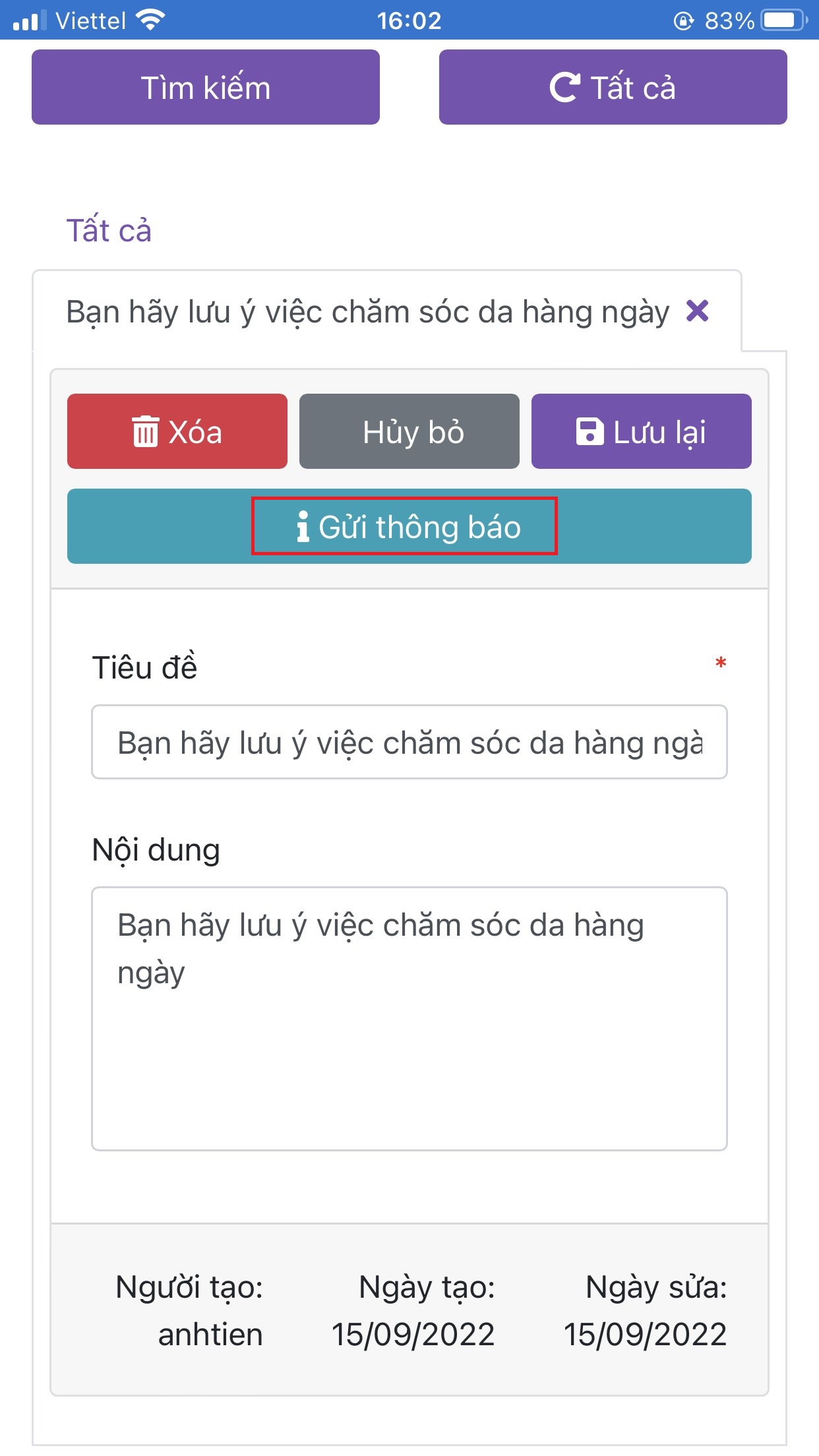The width and height of the screenshot is (819, 1456).
Task: Click the floppy disk save icon
Action: (590, 432)
